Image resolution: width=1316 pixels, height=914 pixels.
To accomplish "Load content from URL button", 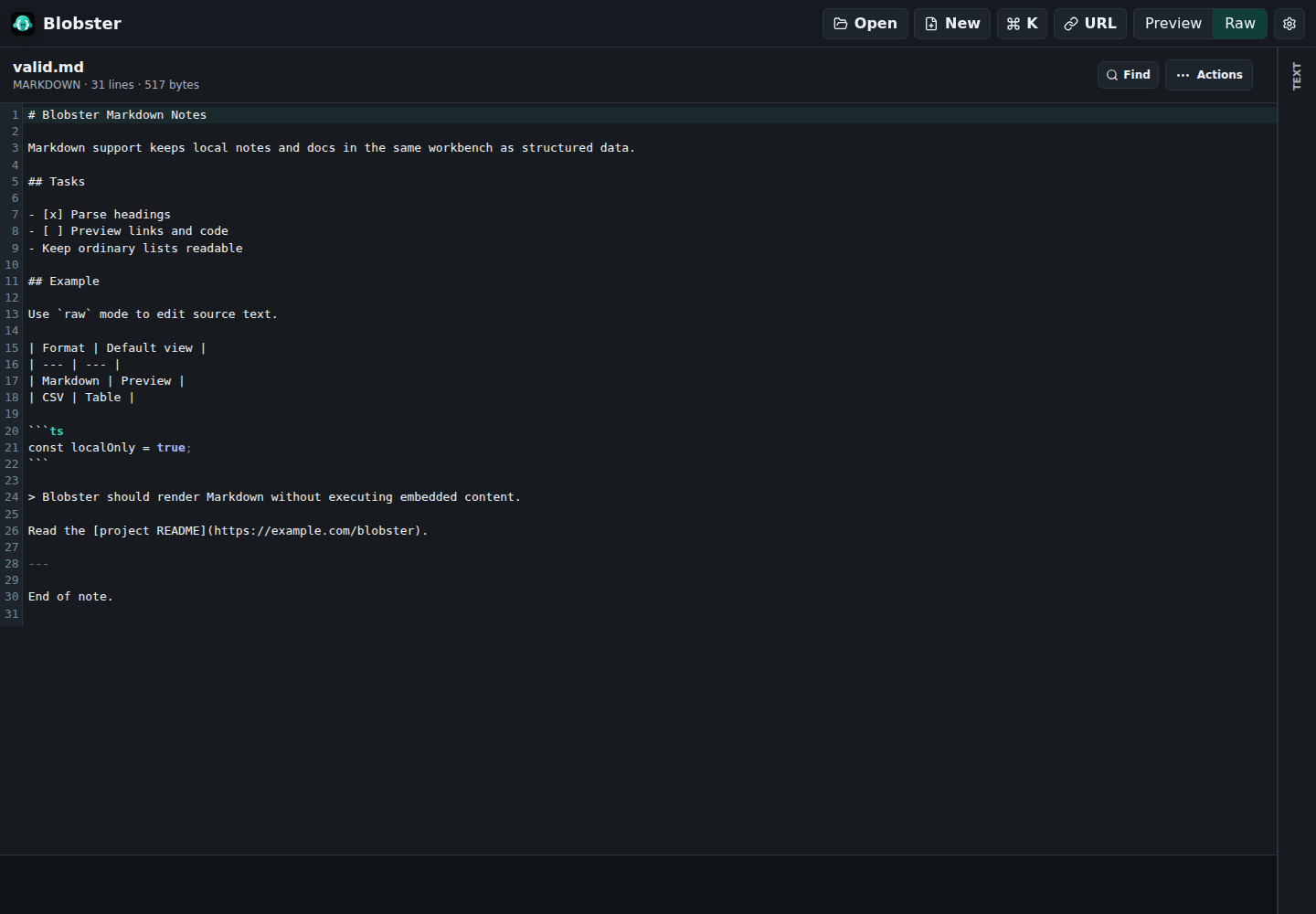I will coord(1089,24).
